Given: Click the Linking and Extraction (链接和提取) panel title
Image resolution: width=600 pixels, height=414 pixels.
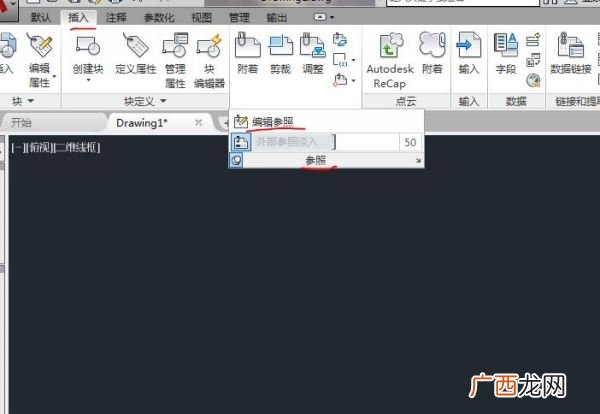Looking at the screenshot, I should (x=577, y=101).
